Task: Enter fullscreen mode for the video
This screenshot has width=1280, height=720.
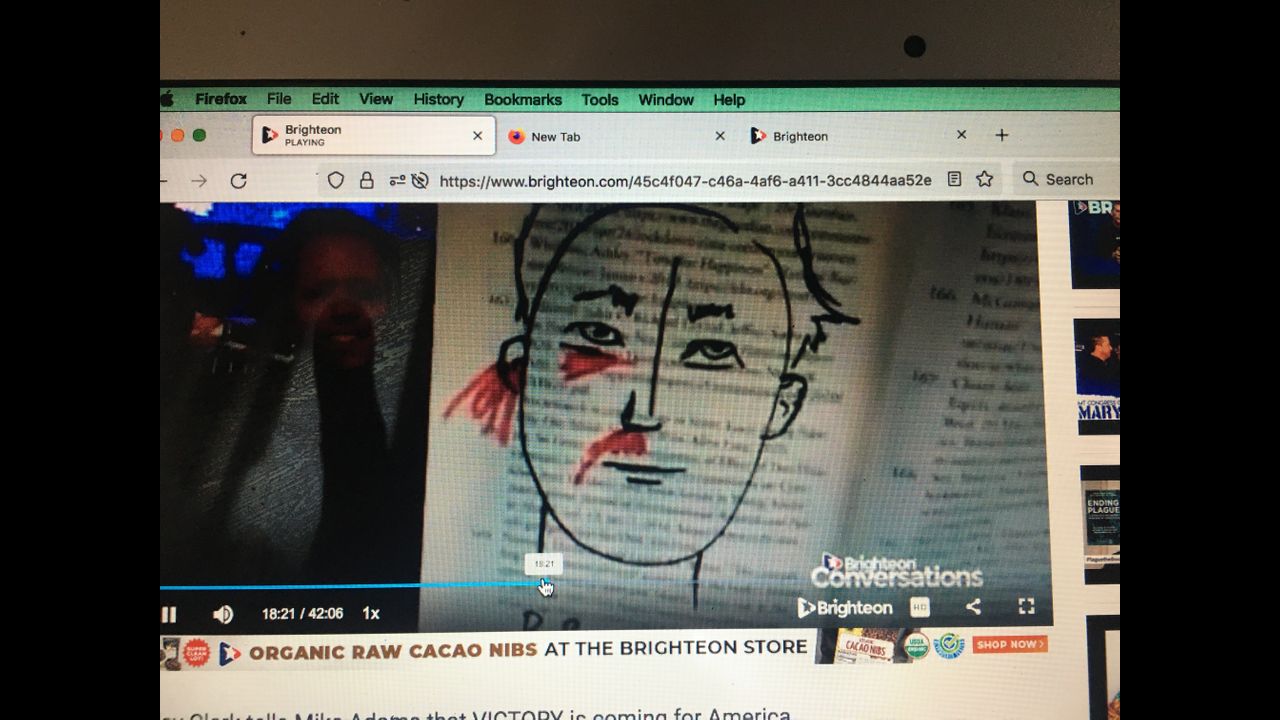Action: coord(1026,607)
